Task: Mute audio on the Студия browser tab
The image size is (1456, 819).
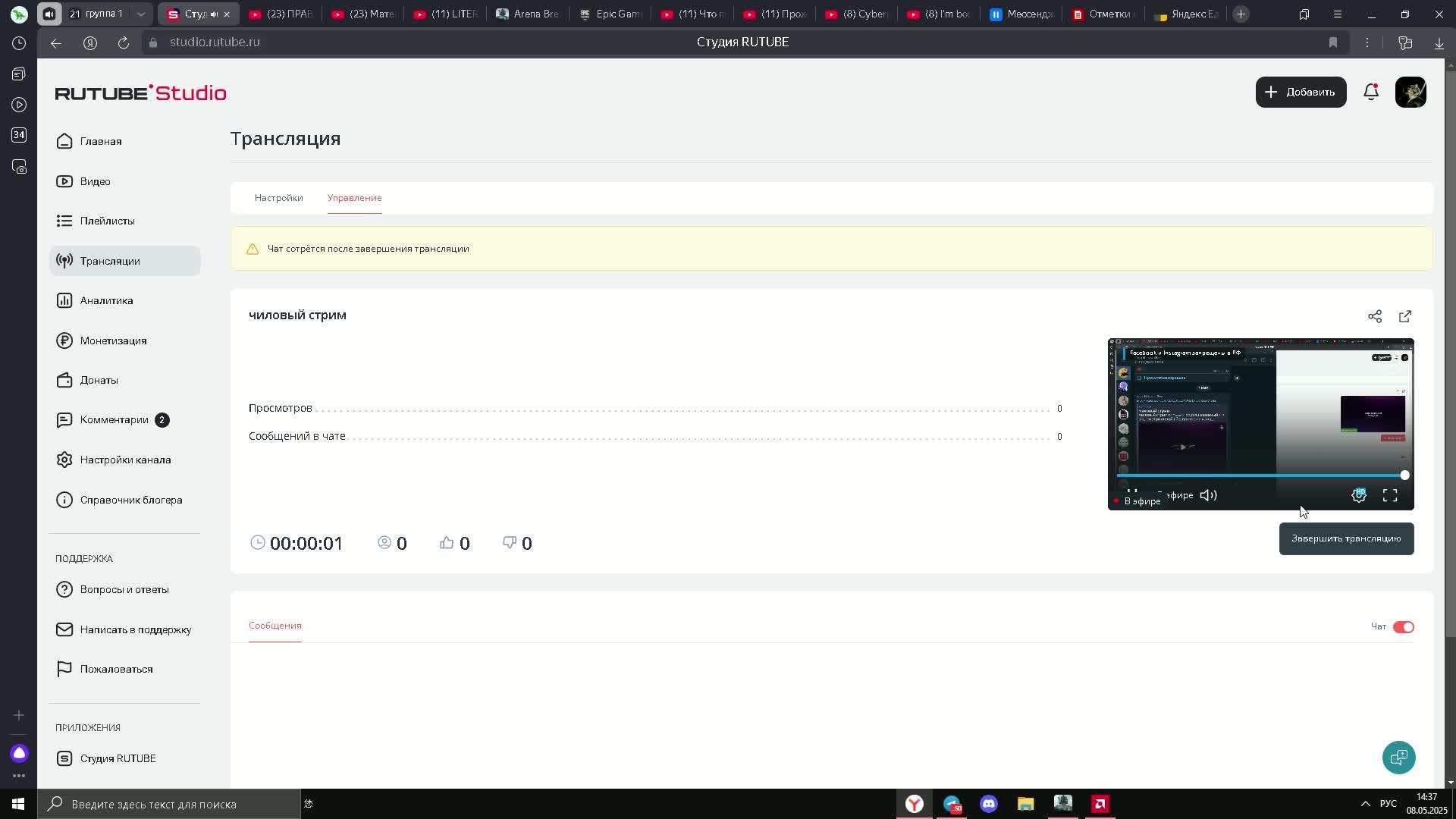Action: coord(214,14)
